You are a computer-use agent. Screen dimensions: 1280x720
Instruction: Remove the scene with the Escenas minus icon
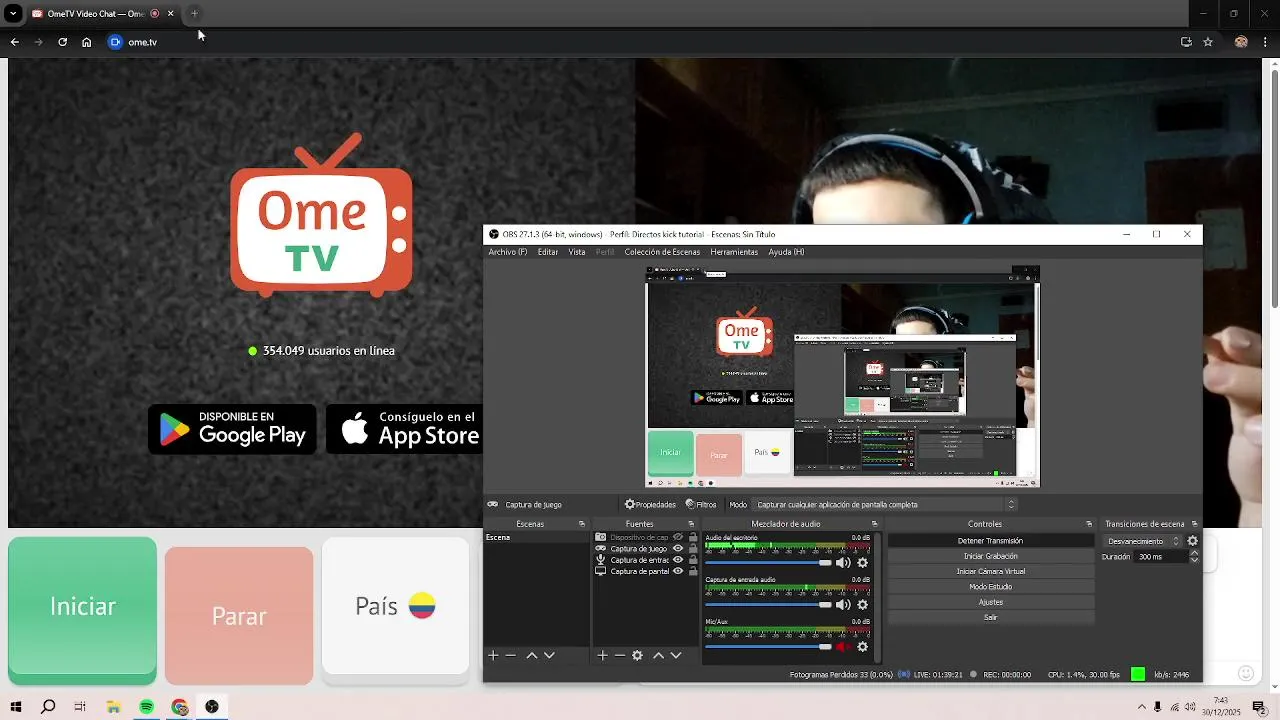coord(511,655)
